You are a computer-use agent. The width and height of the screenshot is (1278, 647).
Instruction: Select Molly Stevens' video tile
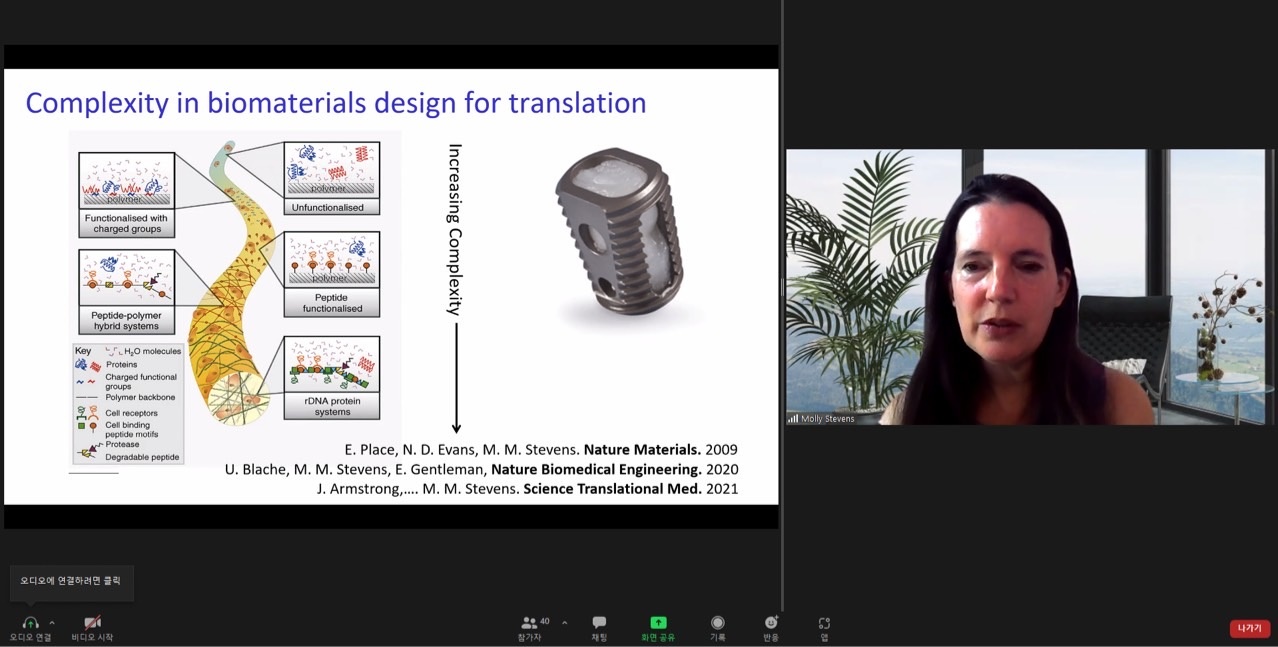pos(1029,287)
